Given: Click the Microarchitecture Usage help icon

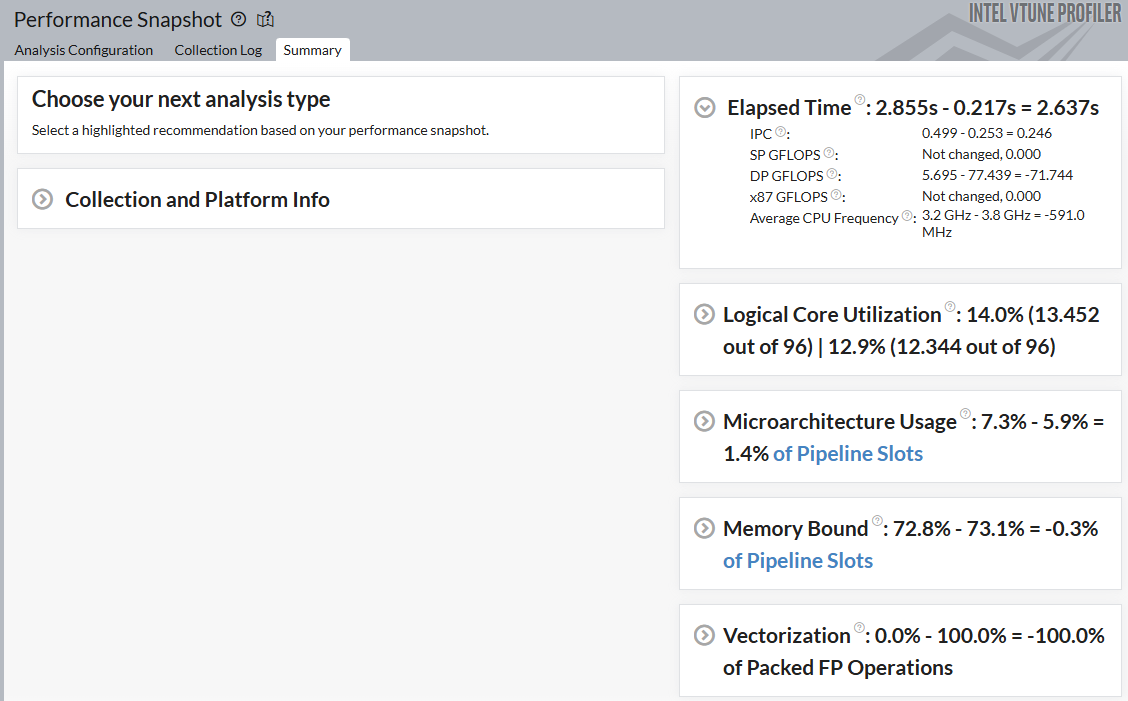Looking at the screenshot, I should tap(965, 414).
